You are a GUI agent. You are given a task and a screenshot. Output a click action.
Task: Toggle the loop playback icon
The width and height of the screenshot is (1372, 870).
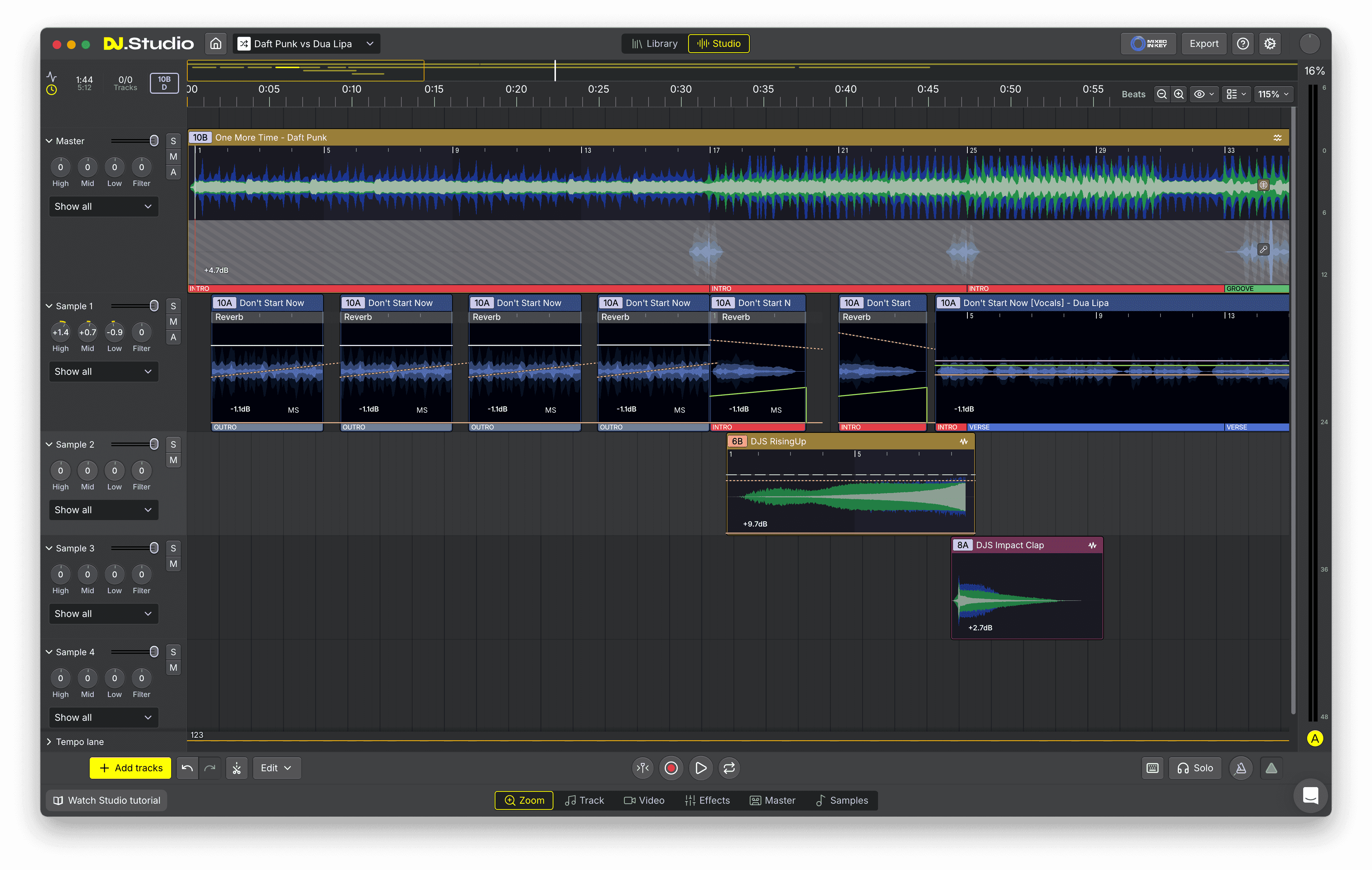[729, 768]
